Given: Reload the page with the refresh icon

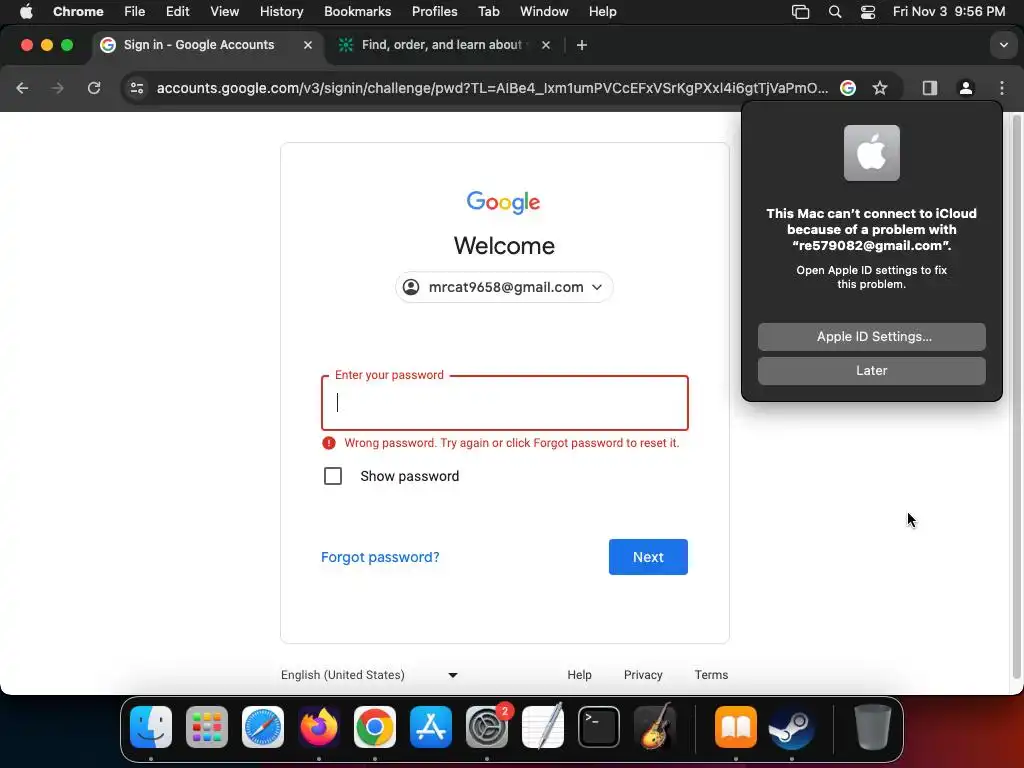Looking at the screenshot, I should [x=94, y=88].
